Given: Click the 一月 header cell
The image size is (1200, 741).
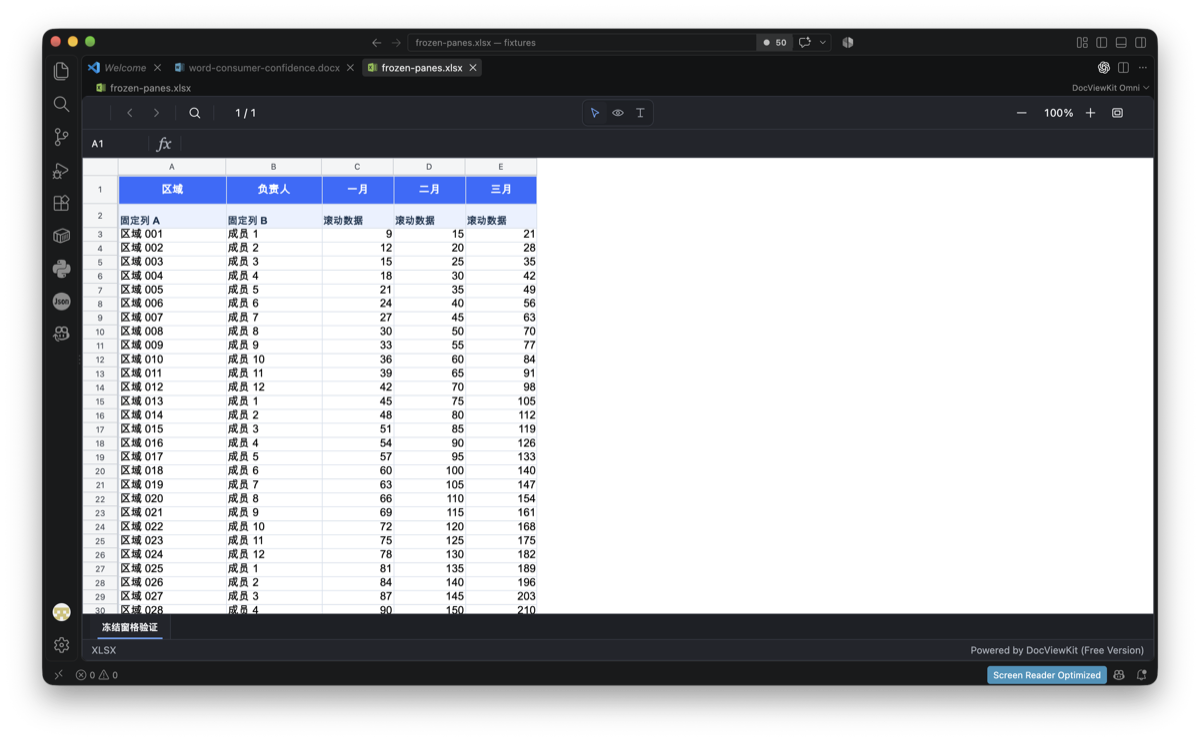Looking at the screenshot, I should 358,189.
